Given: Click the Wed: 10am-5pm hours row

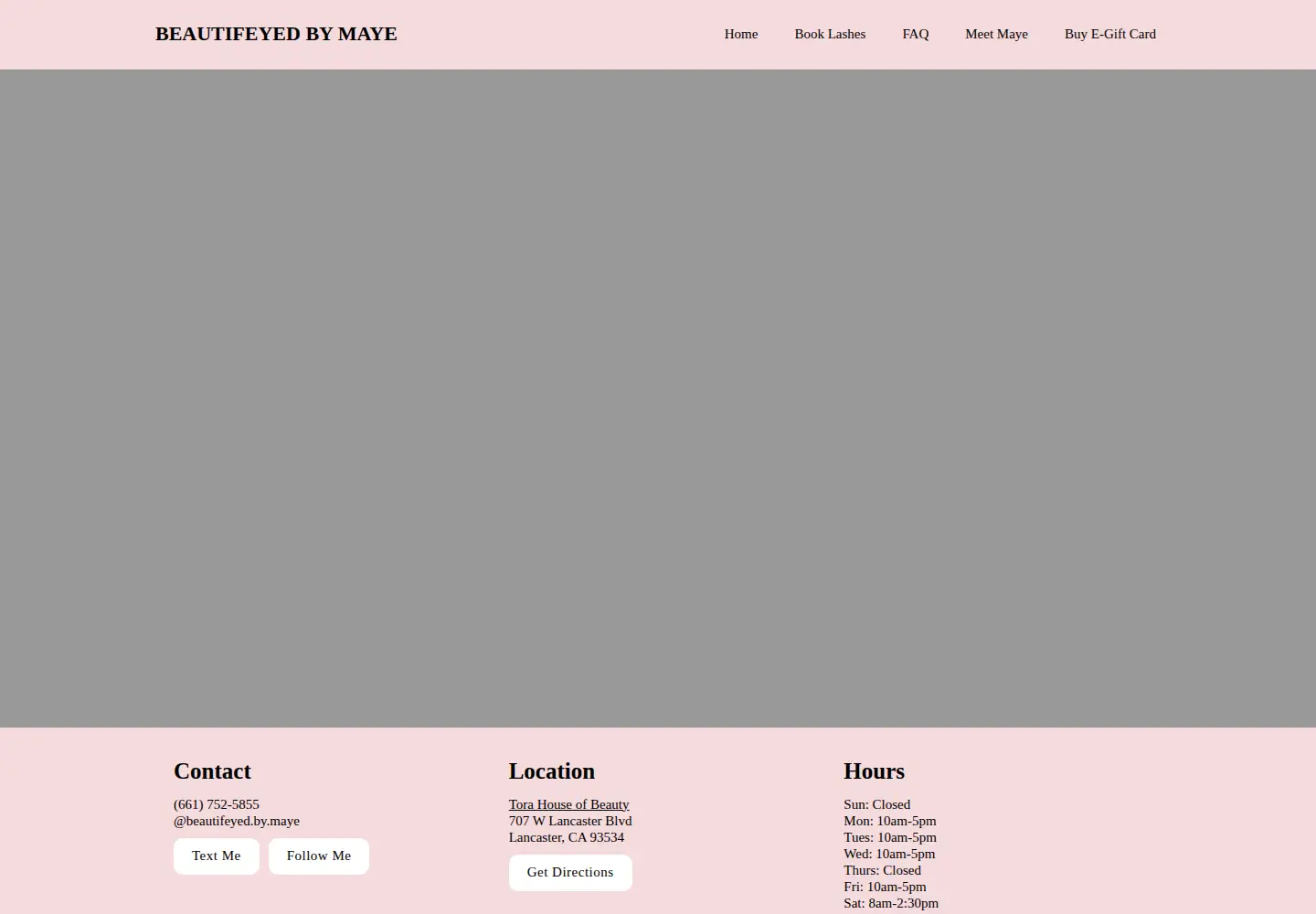Looking at the screenshot, I should click(889, 854).
